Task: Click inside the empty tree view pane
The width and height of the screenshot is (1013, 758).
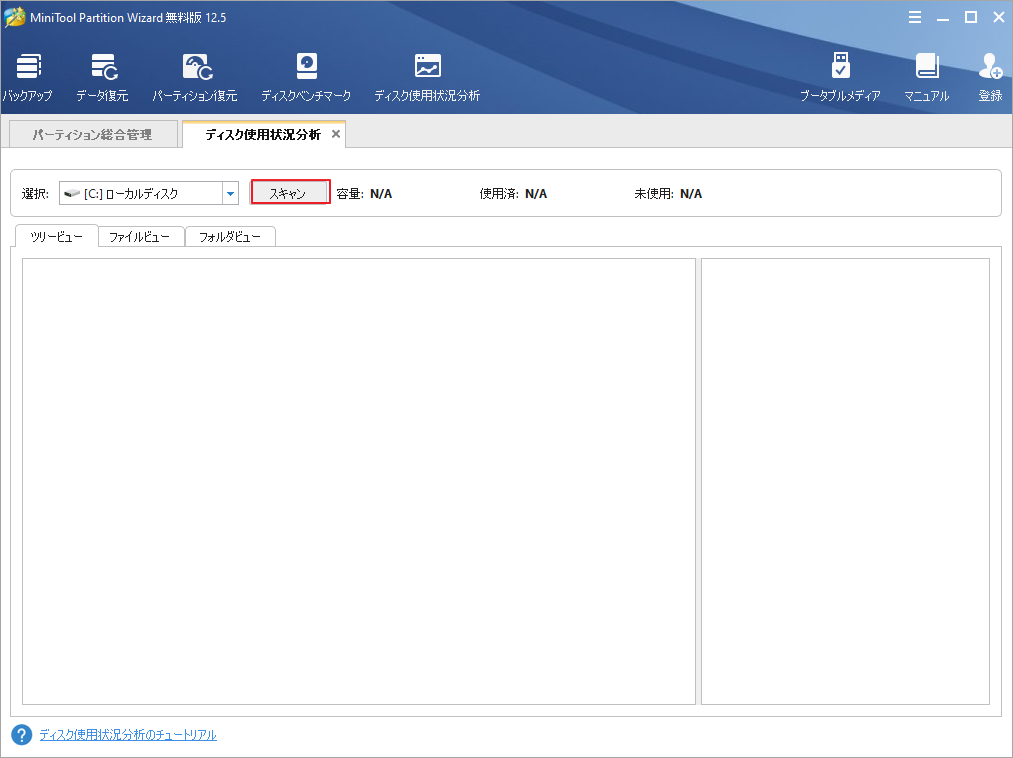Action: [358, 480]
